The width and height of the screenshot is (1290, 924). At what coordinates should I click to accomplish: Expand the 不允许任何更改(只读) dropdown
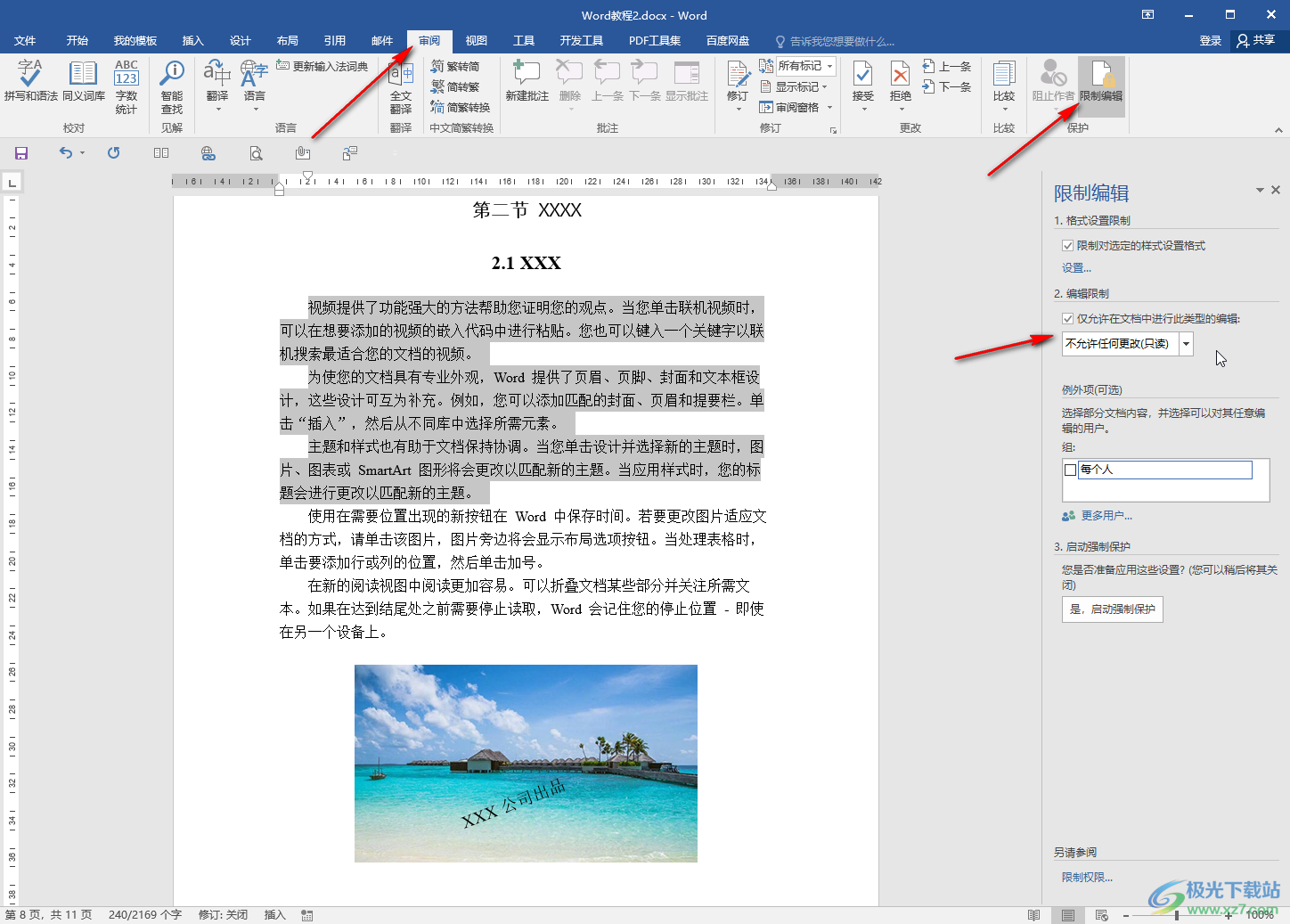[x=1186, y=344]
